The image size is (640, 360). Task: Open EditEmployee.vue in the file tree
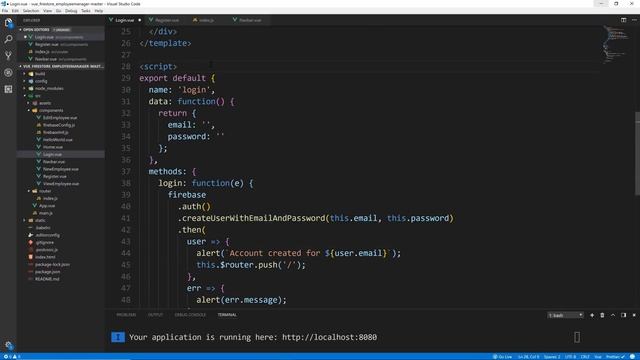coord(60,118)
